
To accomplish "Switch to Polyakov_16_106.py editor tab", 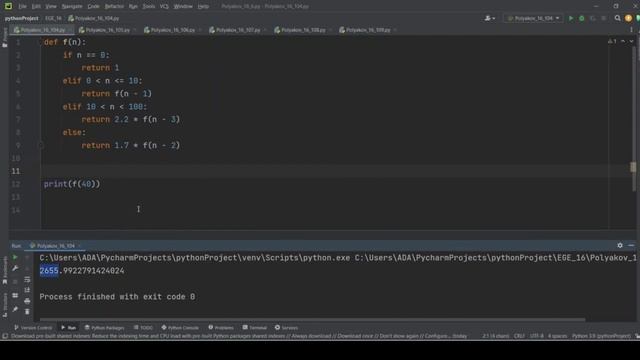I will pos(173,30).
